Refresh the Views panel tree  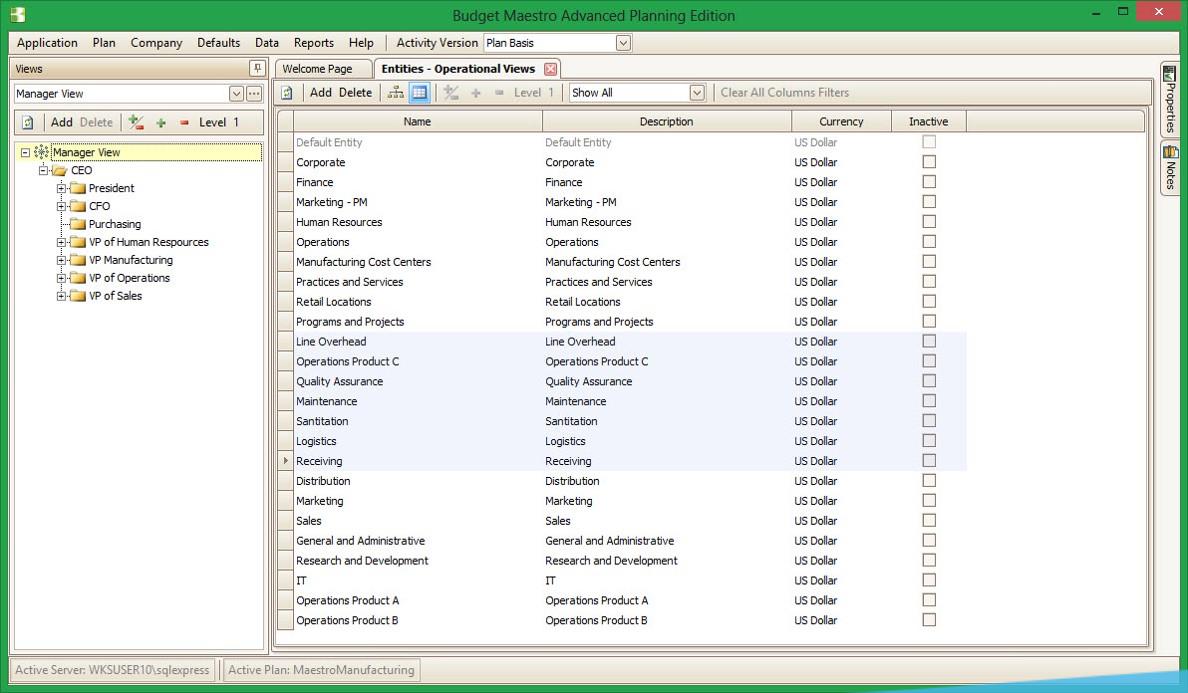pos(28,123)
